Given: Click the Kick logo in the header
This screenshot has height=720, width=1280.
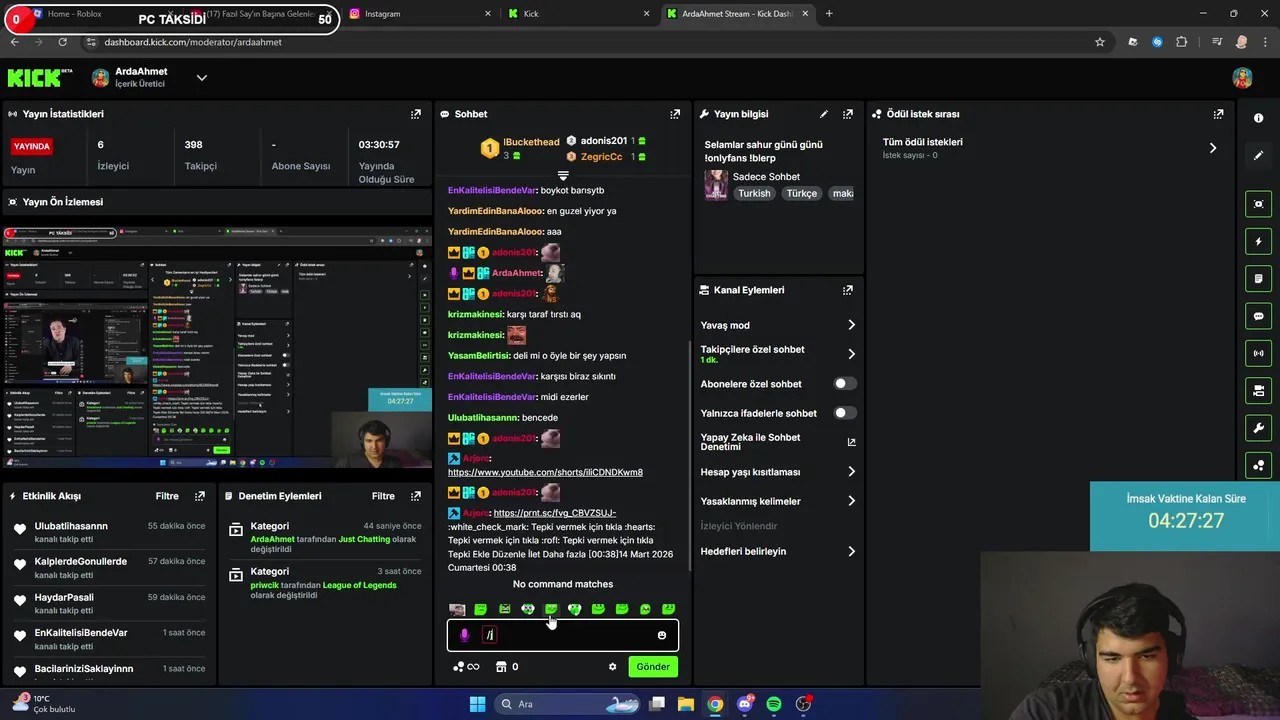Looking at the screenshot, I should click(40, 77).
